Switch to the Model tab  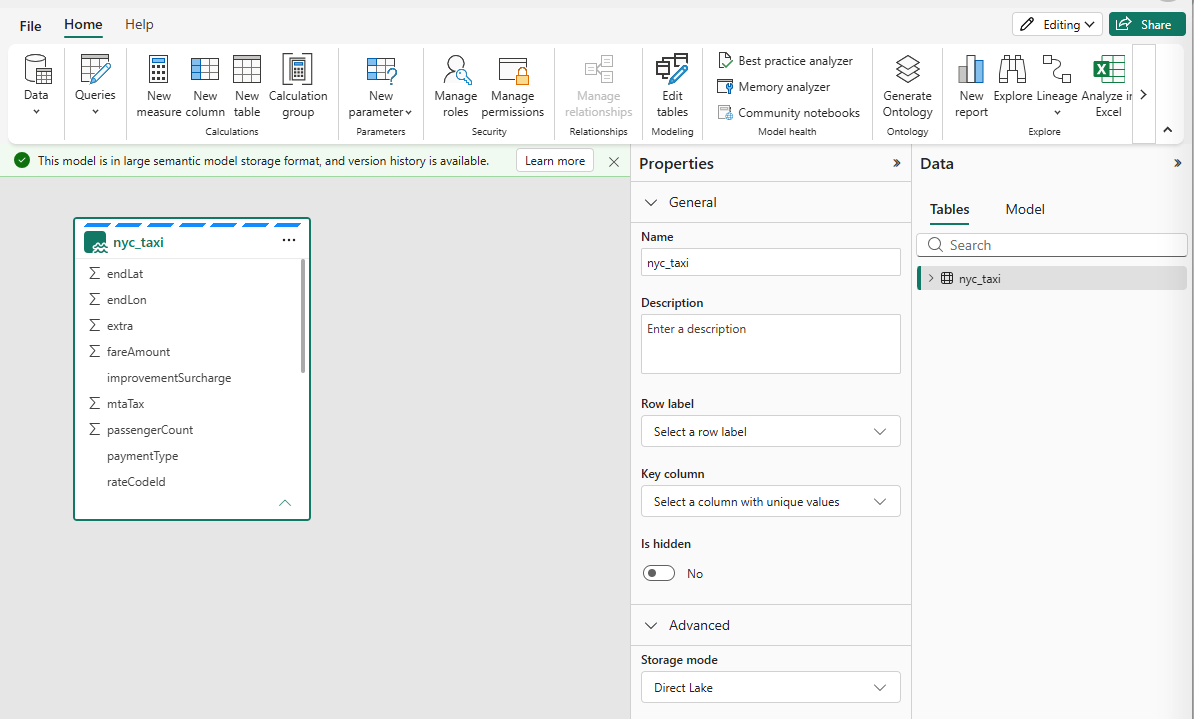click(x=1025, y=209)
